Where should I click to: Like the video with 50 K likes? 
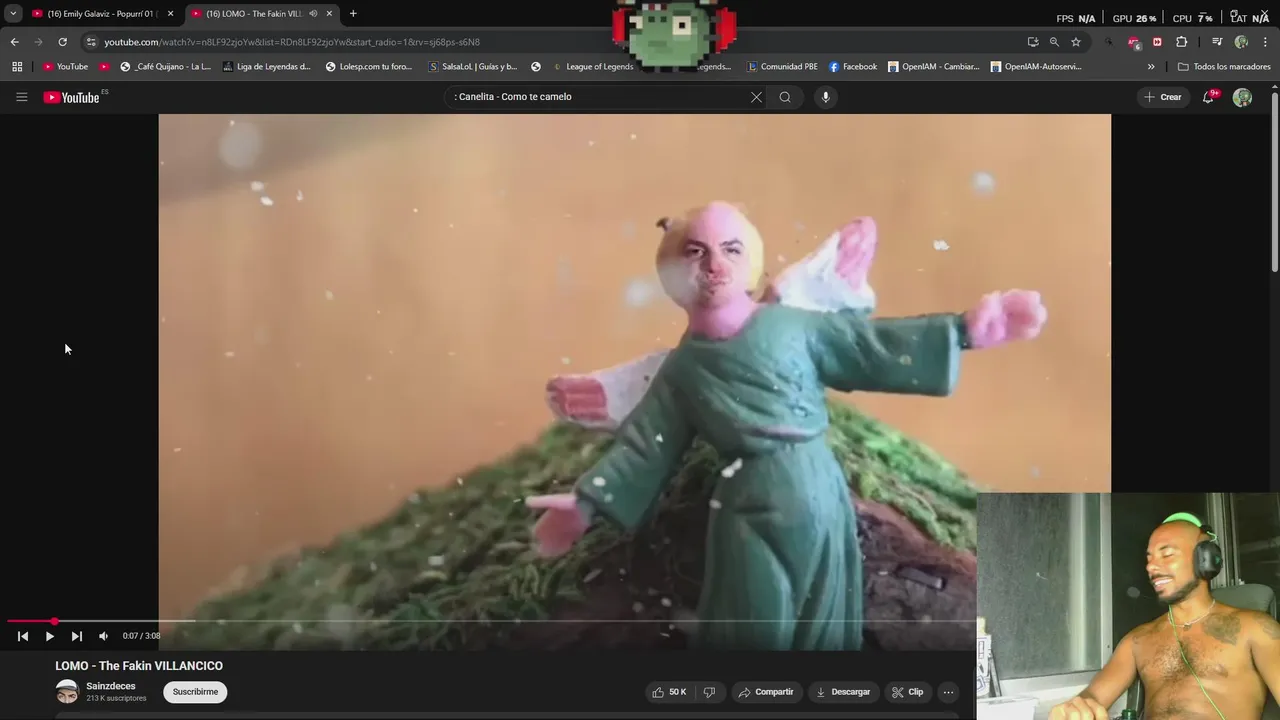click(669, 692)
